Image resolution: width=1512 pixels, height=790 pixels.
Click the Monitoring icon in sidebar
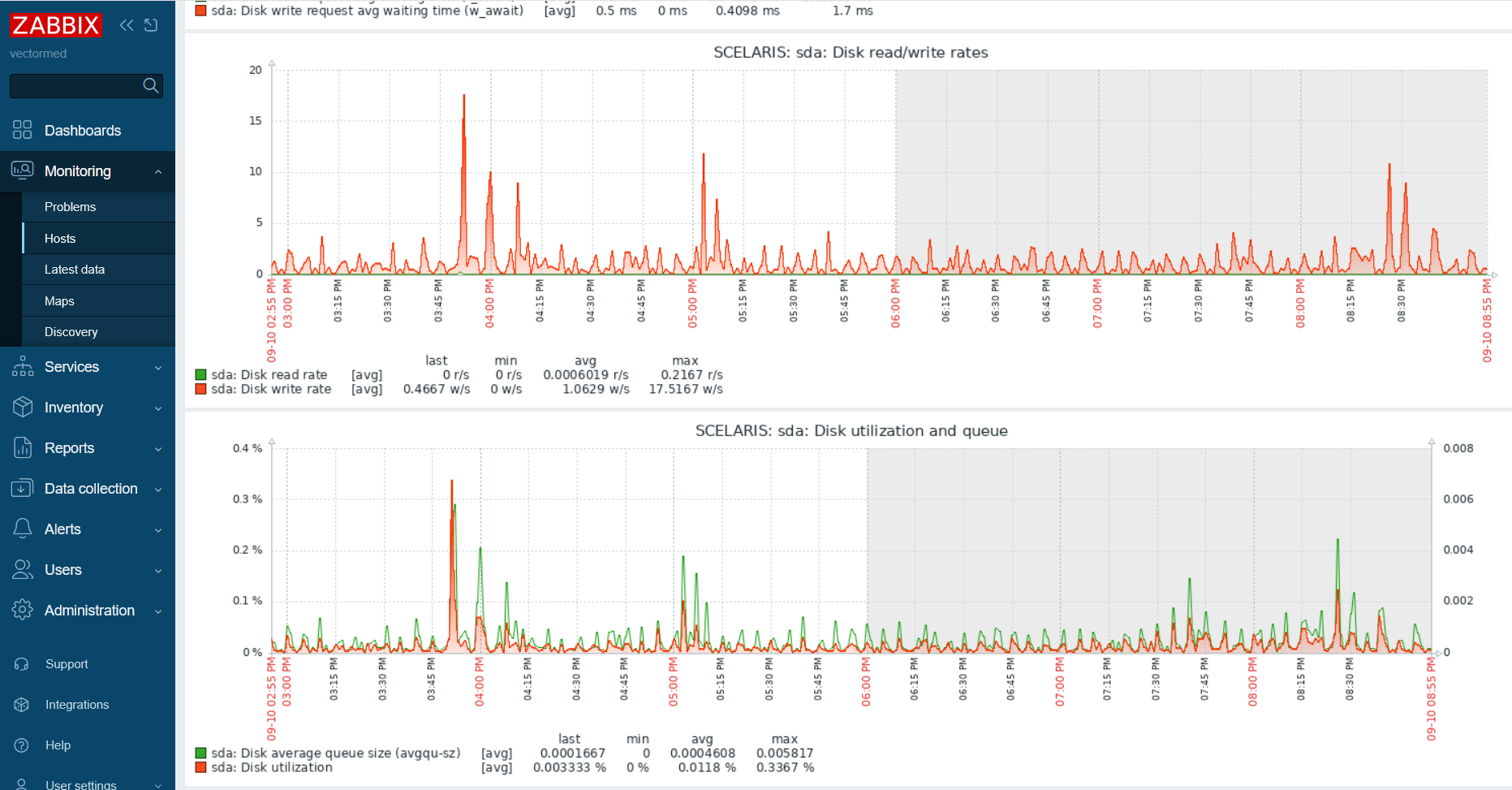click(x=23, y=171)
